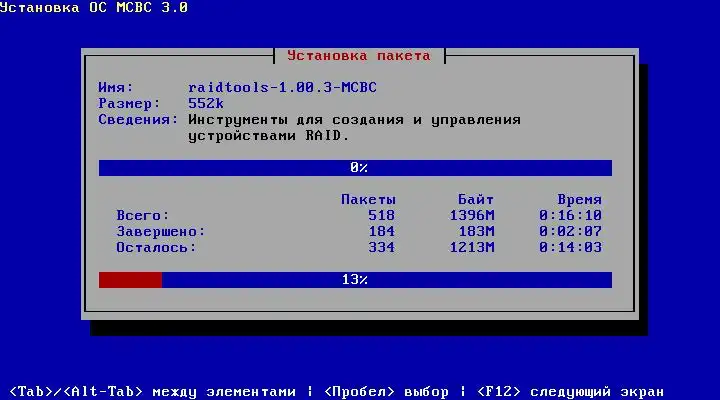Click the '<F12> следующий экран' hint
Screen dimensions: 720x400
point(570,392)
